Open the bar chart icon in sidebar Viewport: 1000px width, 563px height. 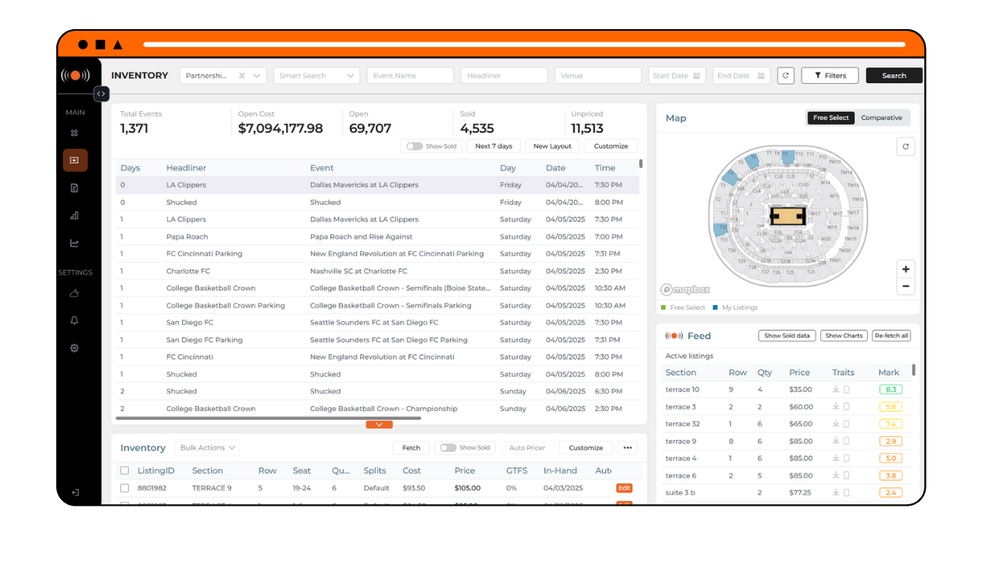[75, 216]
